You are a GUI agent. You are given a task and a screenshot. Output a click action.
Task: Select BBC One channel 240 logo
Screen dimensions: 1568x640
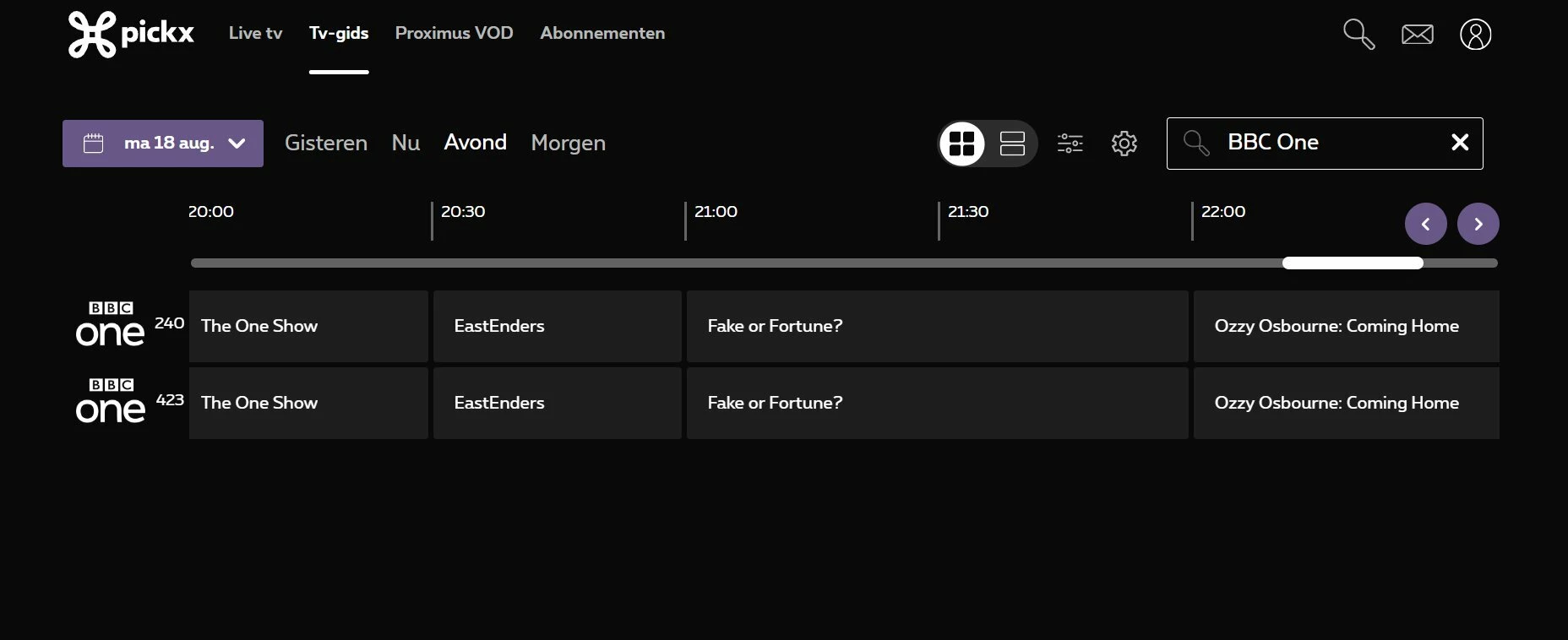tap(111, 324)
